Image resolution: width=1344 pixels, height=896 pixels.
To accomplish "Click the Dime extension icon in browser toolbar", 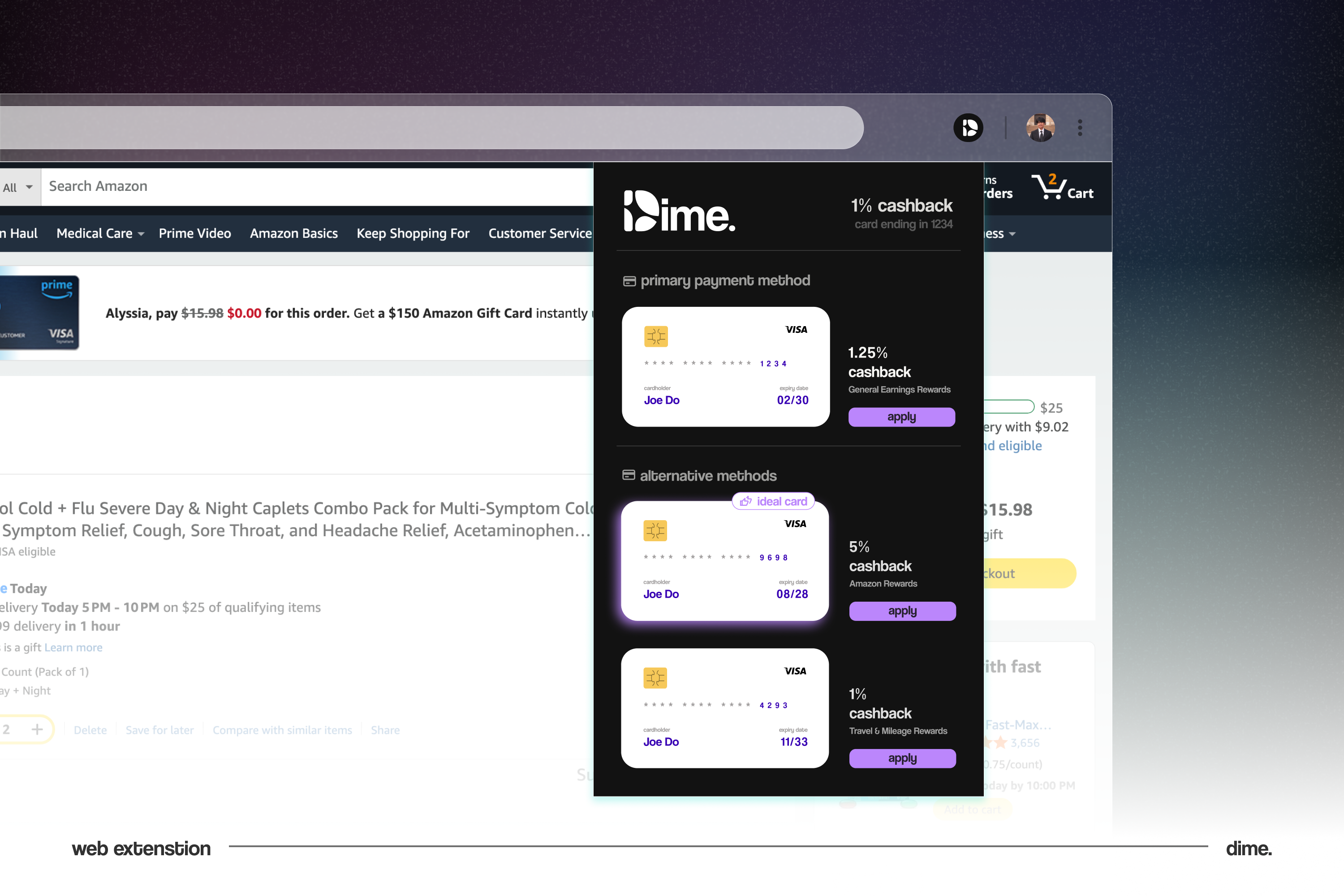I will 968,127.
